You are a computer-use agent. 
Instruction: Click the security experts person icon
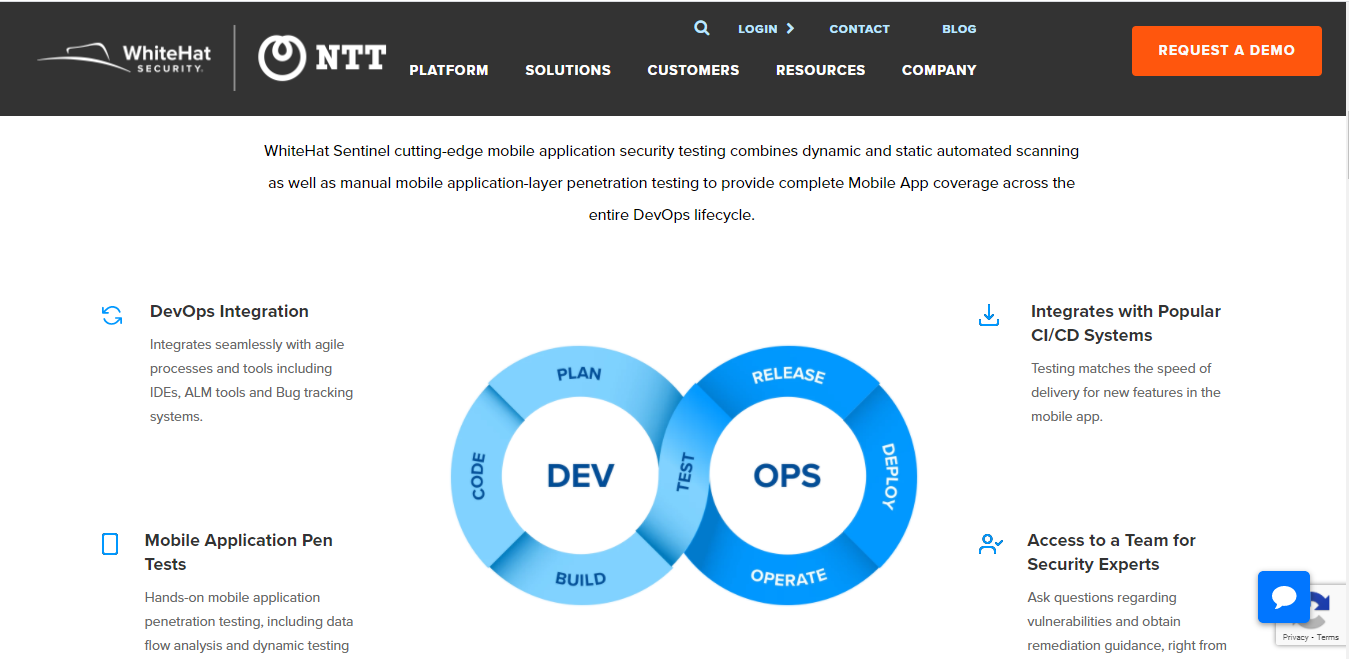pos(990,544)
